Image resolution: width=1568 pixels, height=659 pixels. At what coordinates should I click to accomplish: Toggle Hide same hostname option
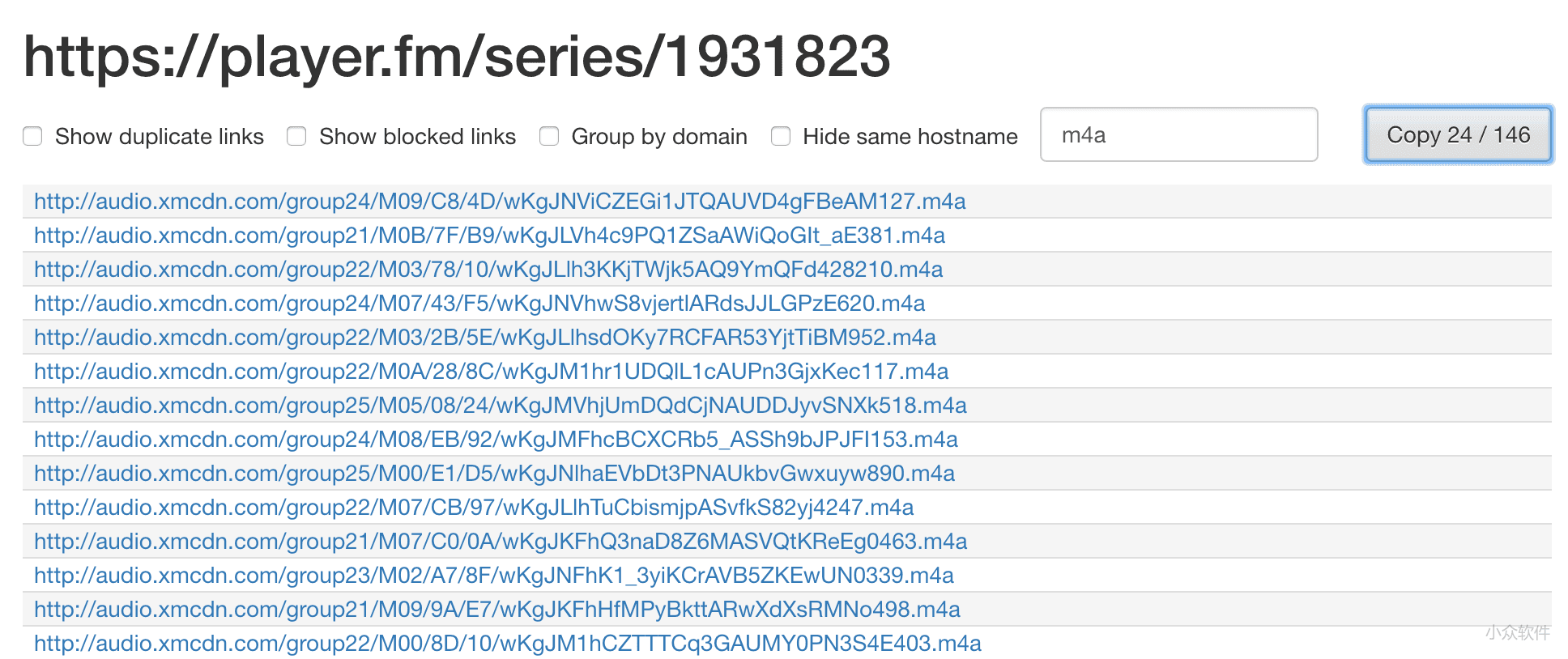tap(781, 136)
